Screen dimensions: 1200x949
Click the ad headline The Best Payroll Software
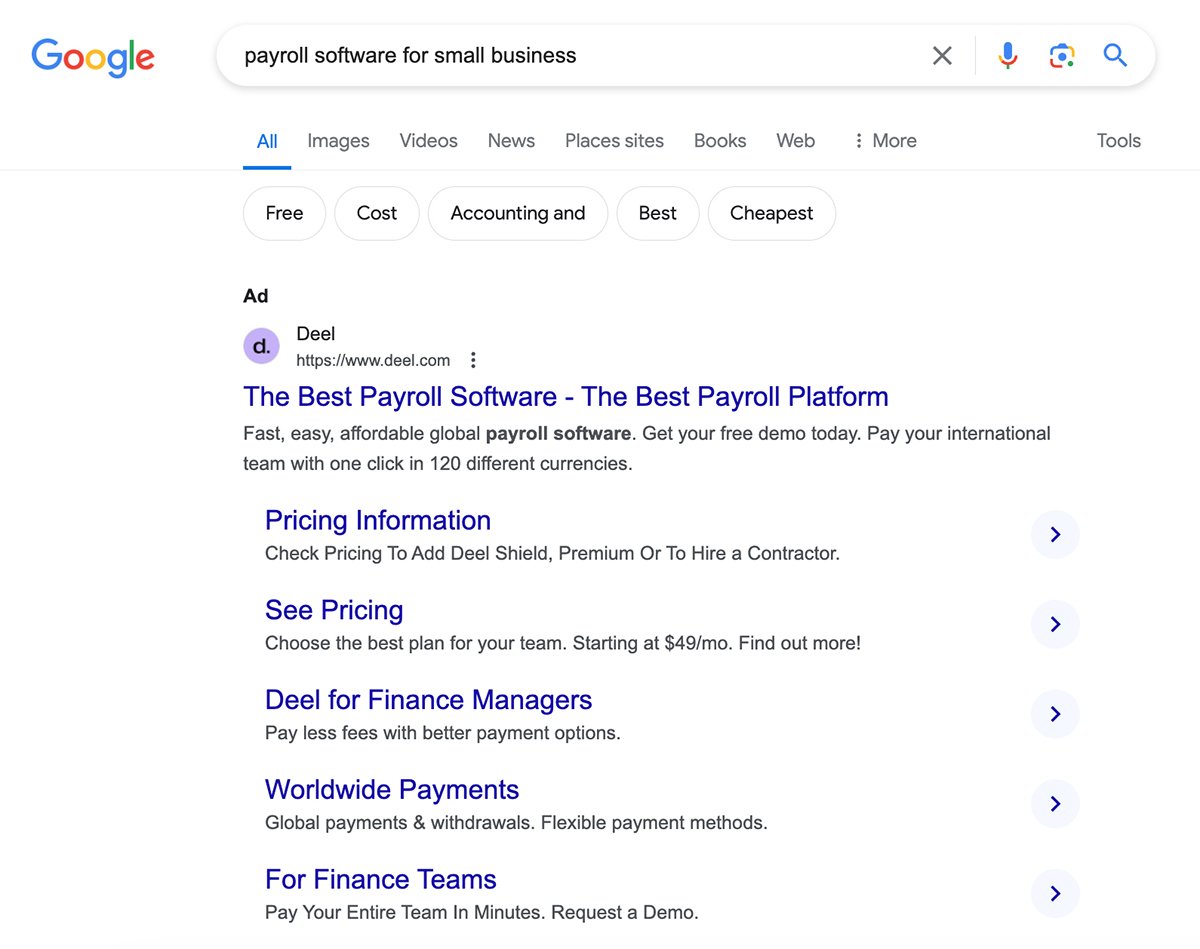click(x=566, y=397)
